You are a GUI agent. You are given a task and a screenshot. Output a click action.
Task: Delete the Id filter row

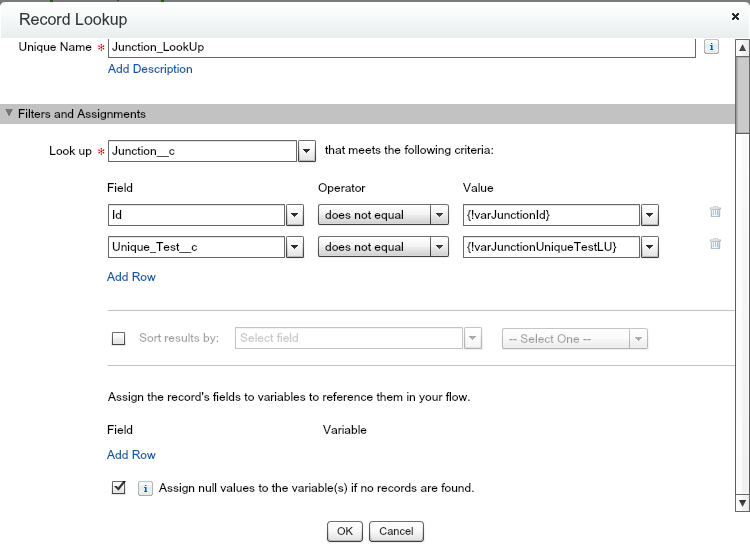pos(715,212)
